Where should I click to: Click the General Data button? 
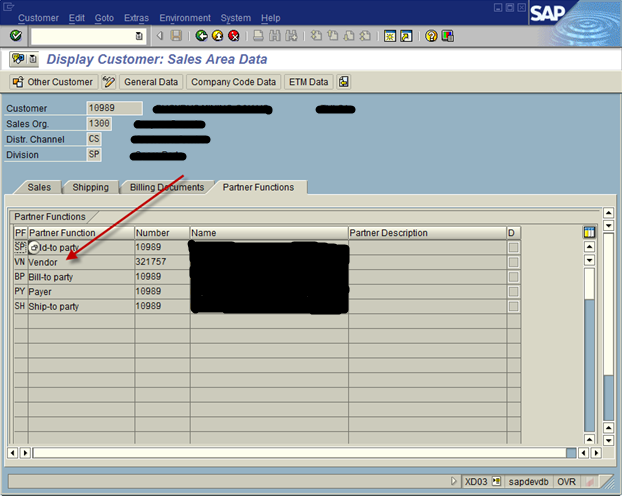pos(151,82)
